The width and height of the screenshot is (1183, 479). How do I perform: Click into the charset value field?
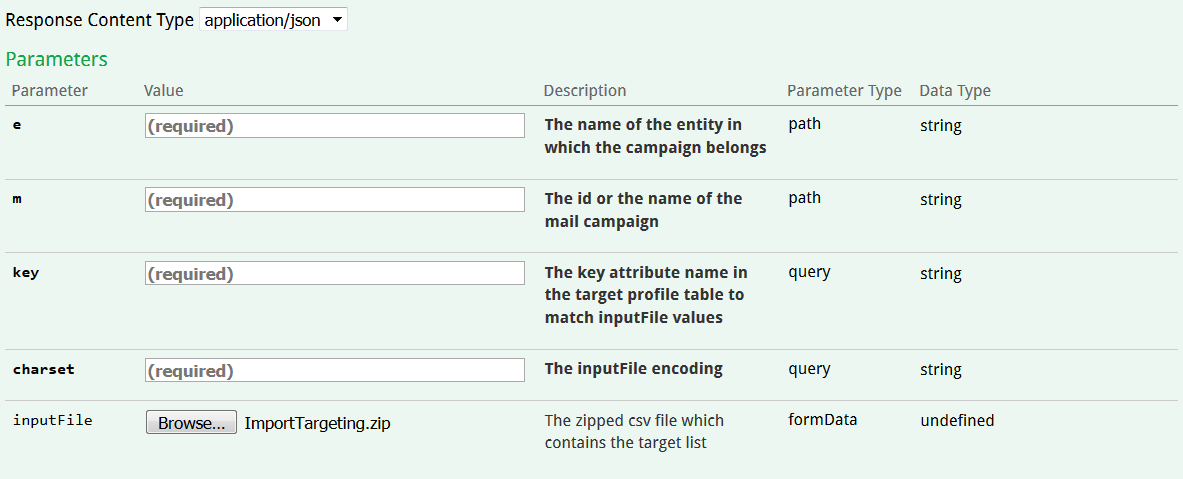335,370
